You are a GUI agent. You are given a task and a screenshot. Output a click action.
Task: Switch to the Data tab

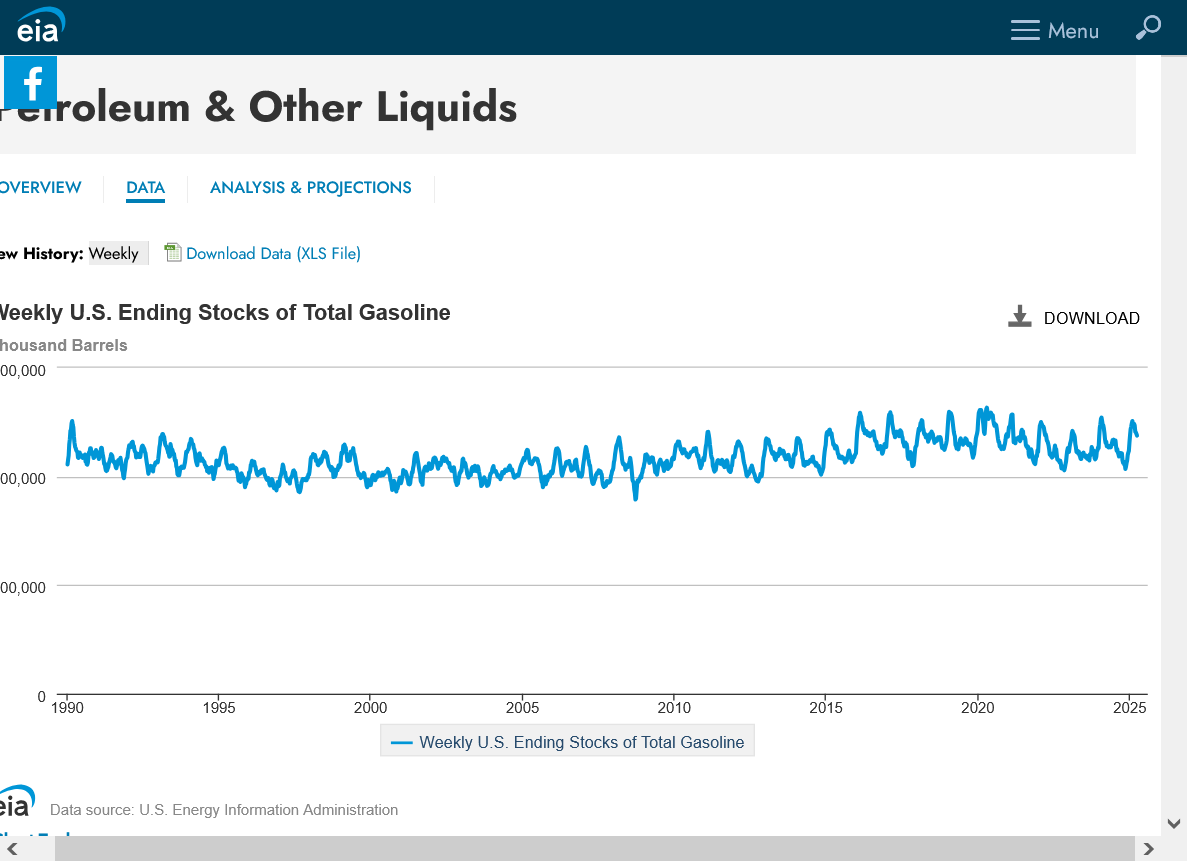click(x=145, y=188)
